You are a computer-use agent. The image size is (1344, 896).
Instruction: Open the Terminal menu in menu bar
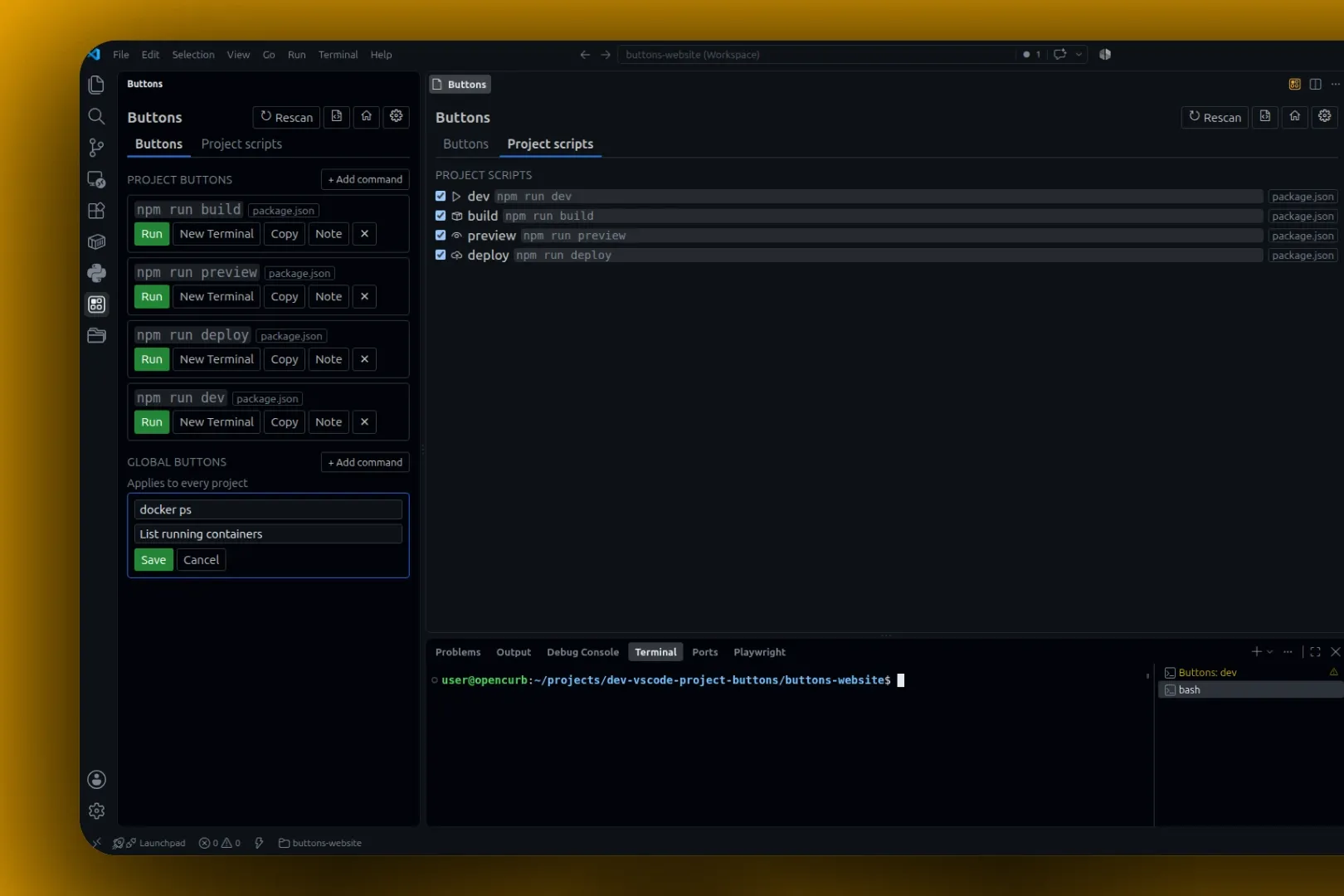pos(338,55)
